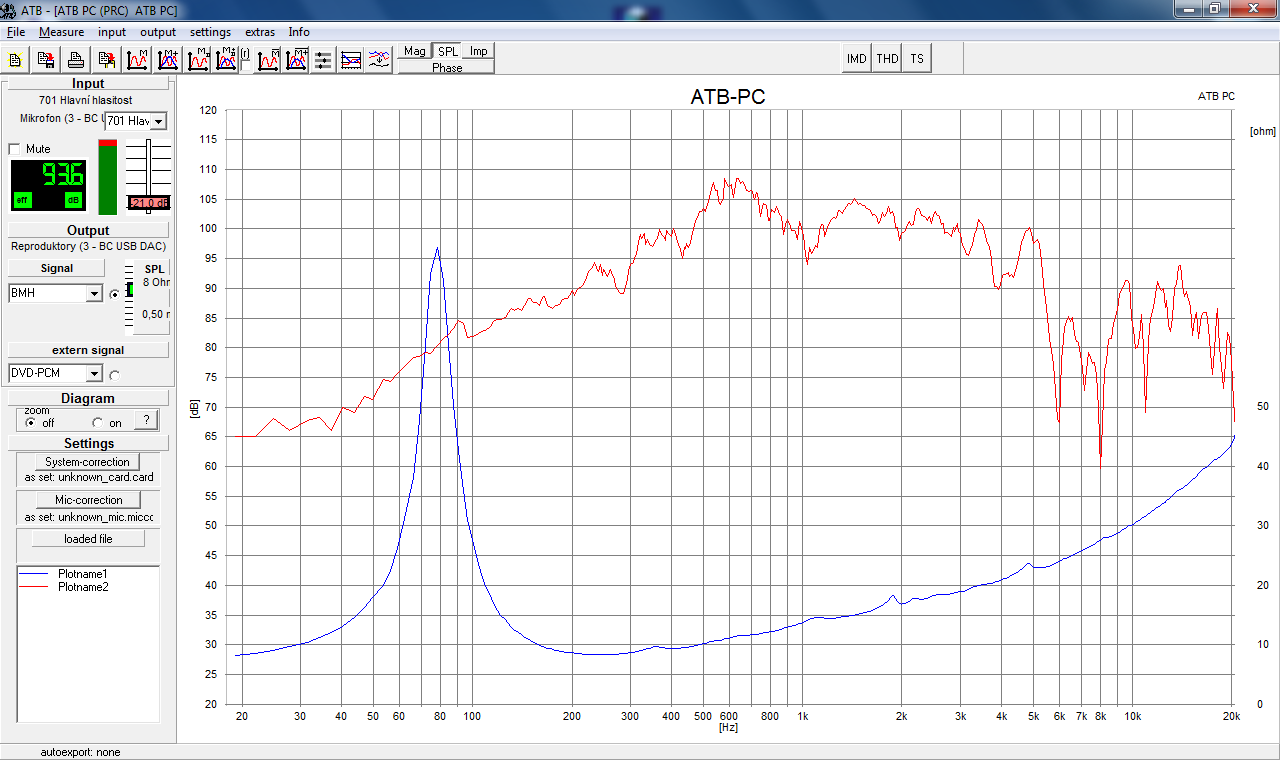This screenshot has height=760, width=1280.
Task: Click the save-to-disk toolbar icon
Action: pos(46,60)
